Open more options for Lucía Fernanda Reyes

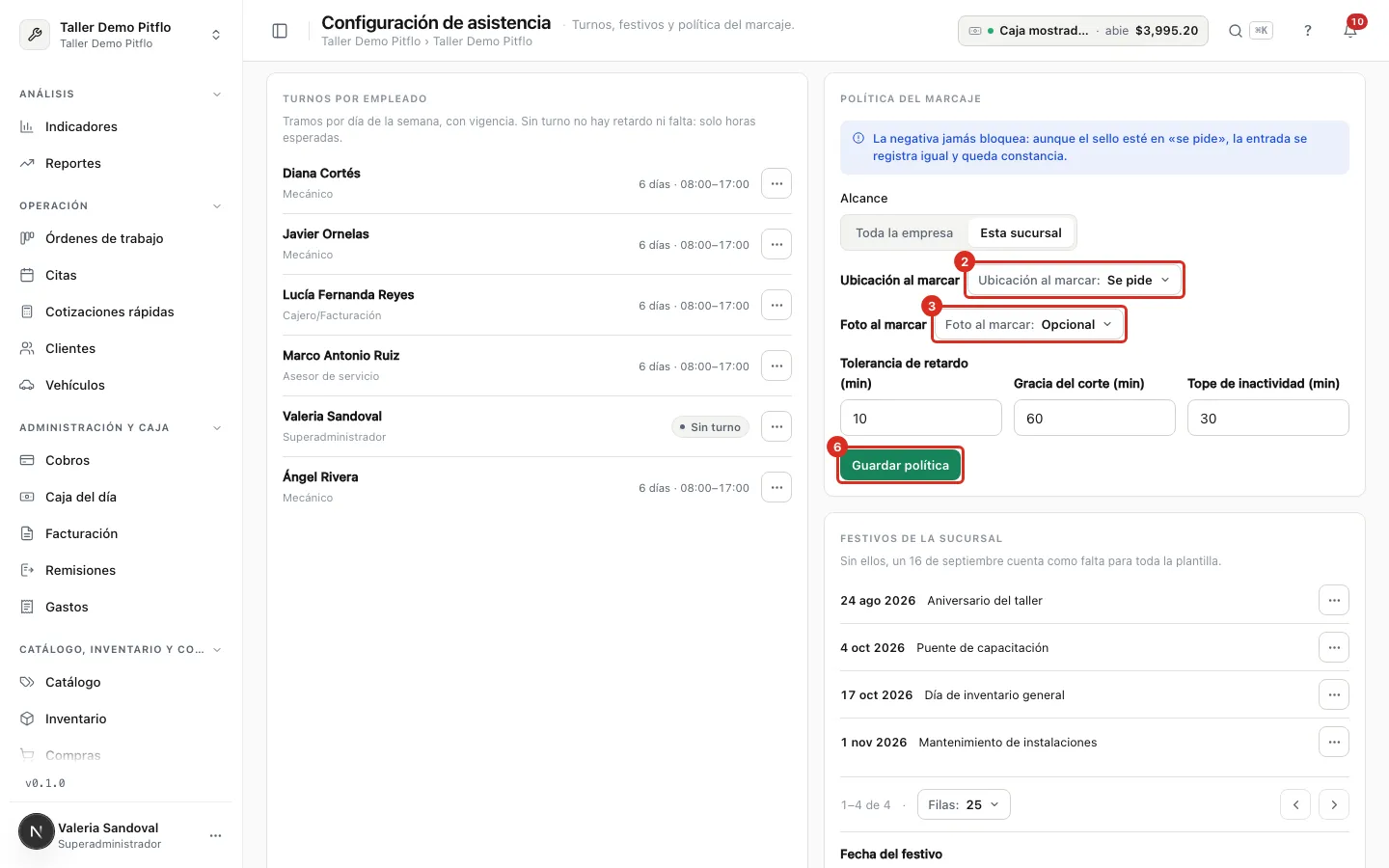[776, 305]
